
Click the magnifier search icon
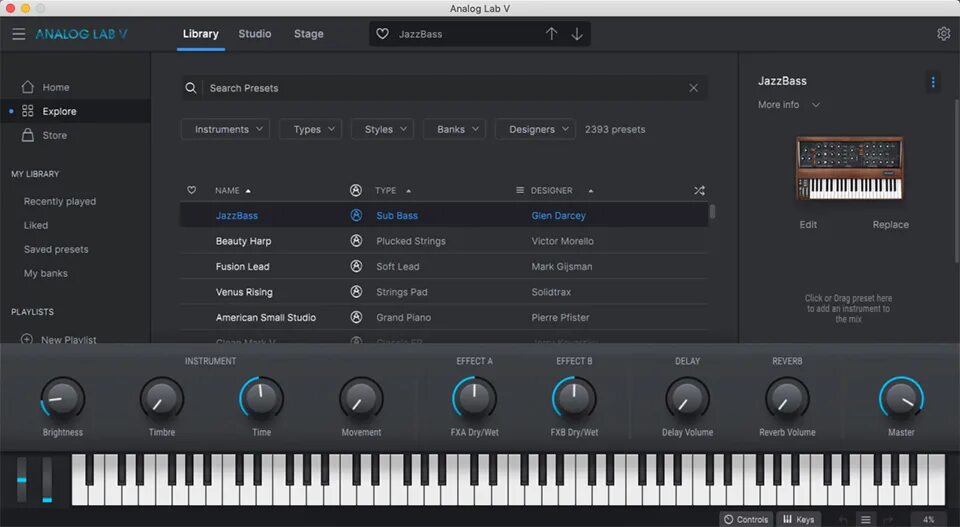pos(191,88)
